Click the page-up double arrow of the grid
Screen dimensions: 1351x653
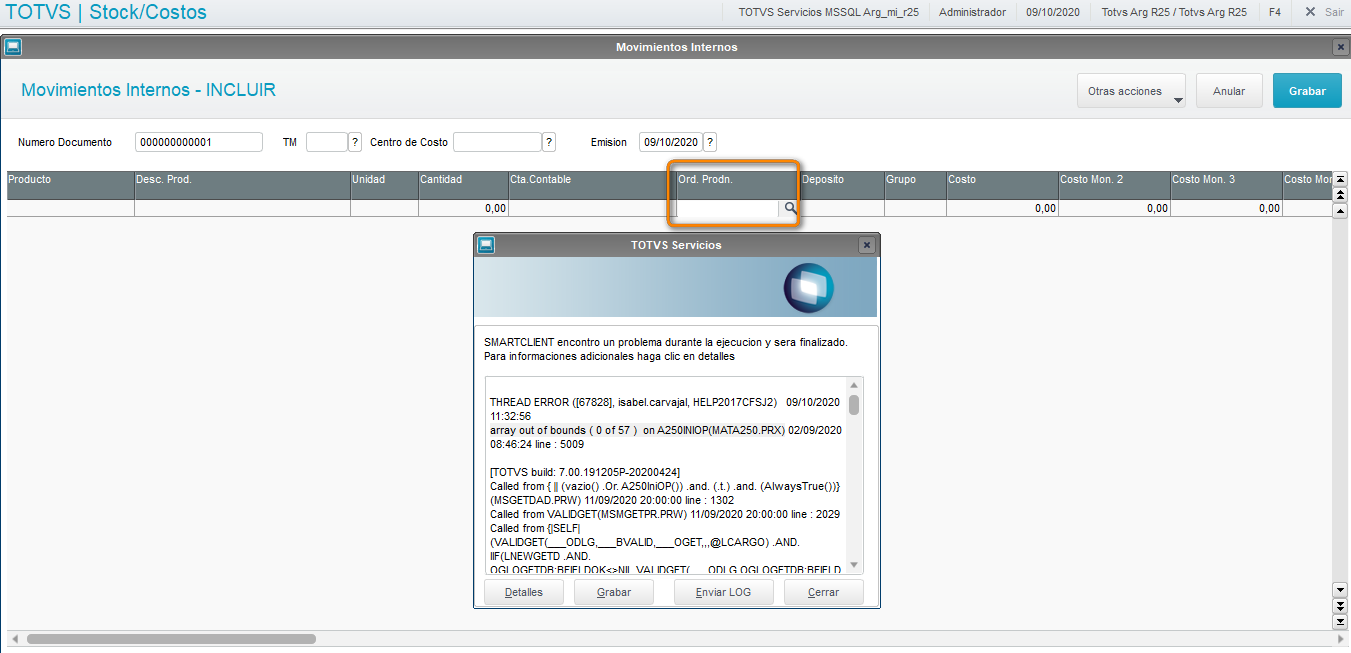click(1341, 194)
